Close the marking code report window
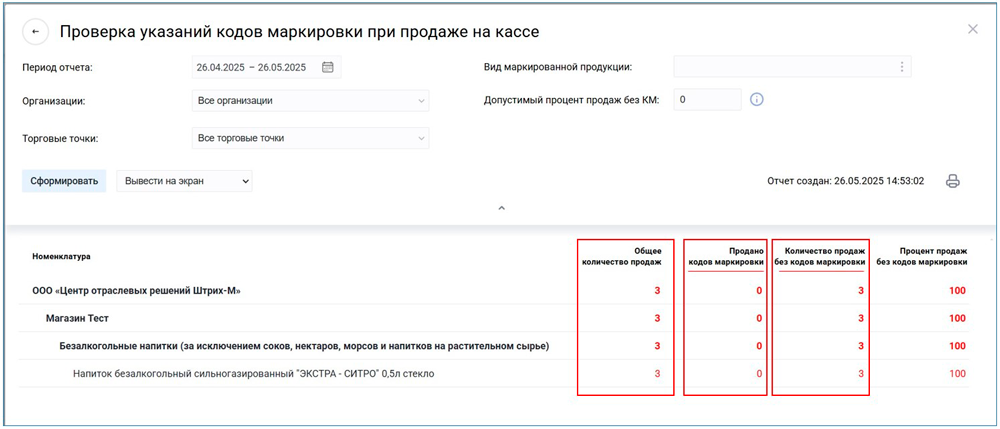 point(972,30)
